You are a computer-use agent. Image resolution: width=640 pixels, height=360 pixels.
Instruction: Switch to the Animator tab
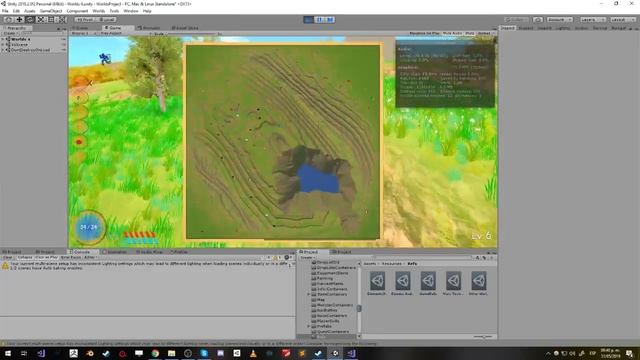[149, 28]
